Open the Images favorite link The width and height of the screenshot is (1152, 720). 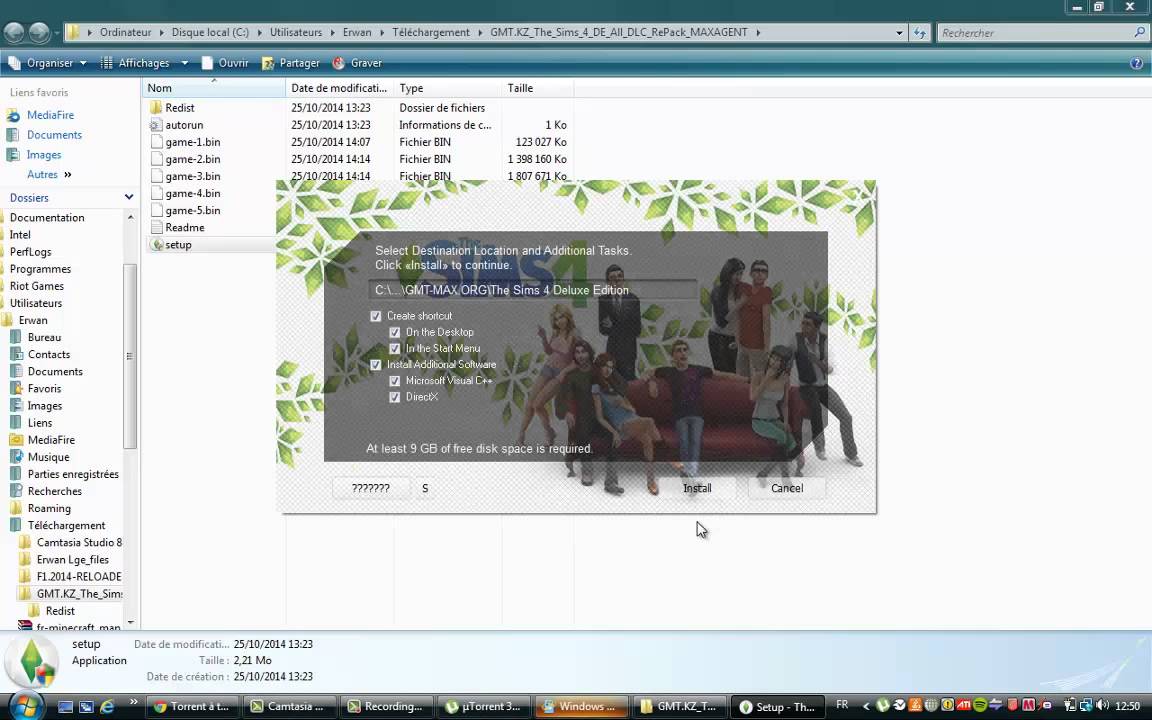[43, 155]
